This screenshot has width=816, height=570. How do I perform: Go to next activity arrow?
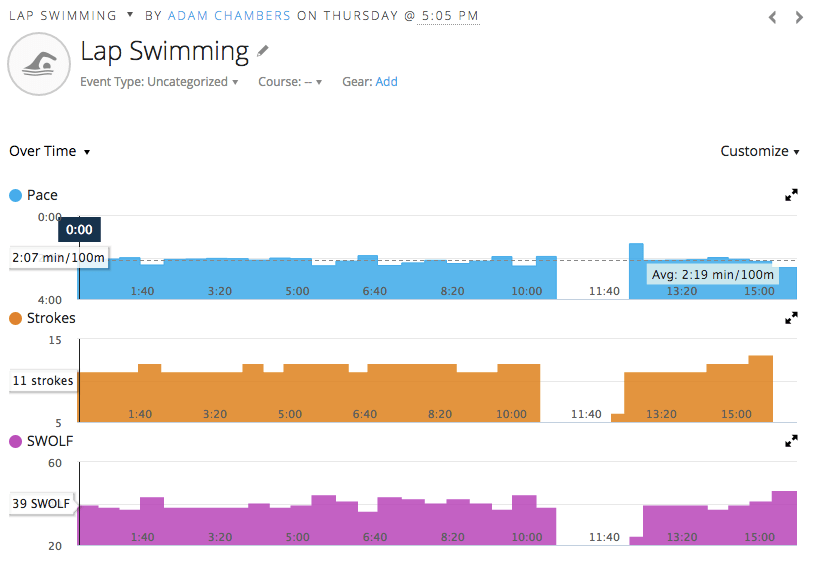click(x=799, y=17)
